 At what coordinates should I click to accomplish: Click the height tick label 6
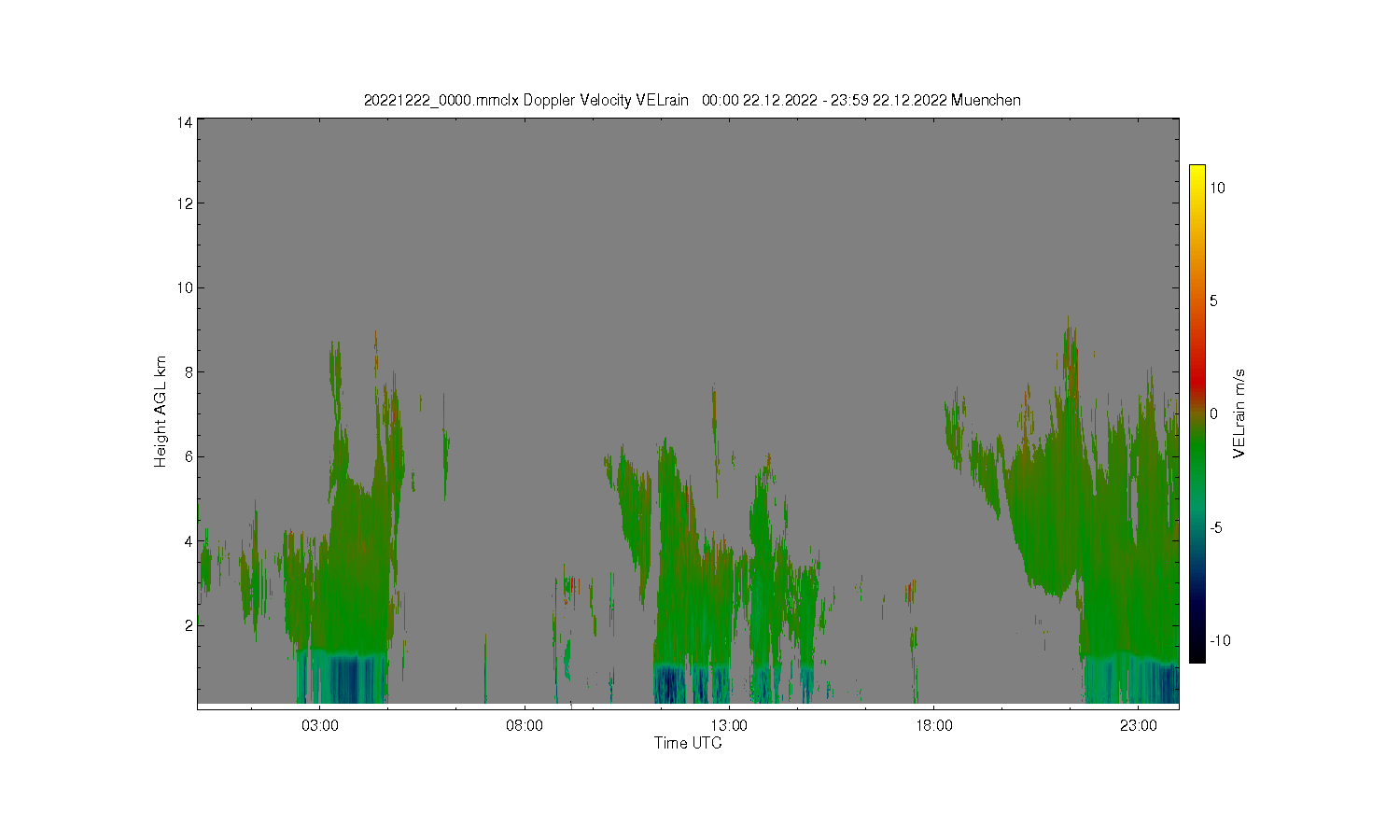(x=189, y=456)
